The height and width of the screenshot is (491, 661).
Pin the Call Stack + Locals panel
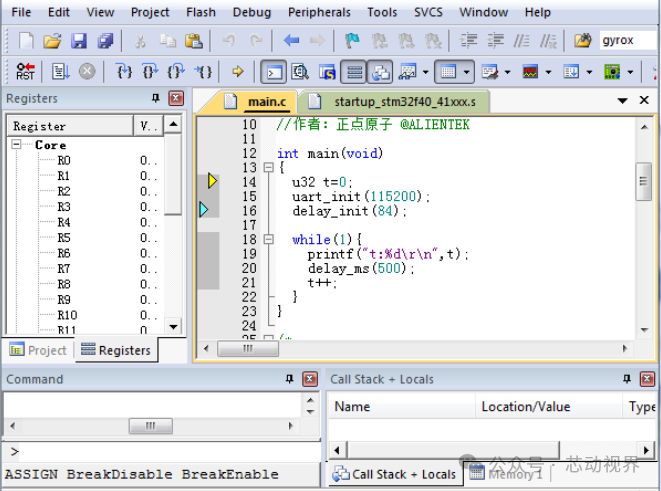click(x=627, y=379)
